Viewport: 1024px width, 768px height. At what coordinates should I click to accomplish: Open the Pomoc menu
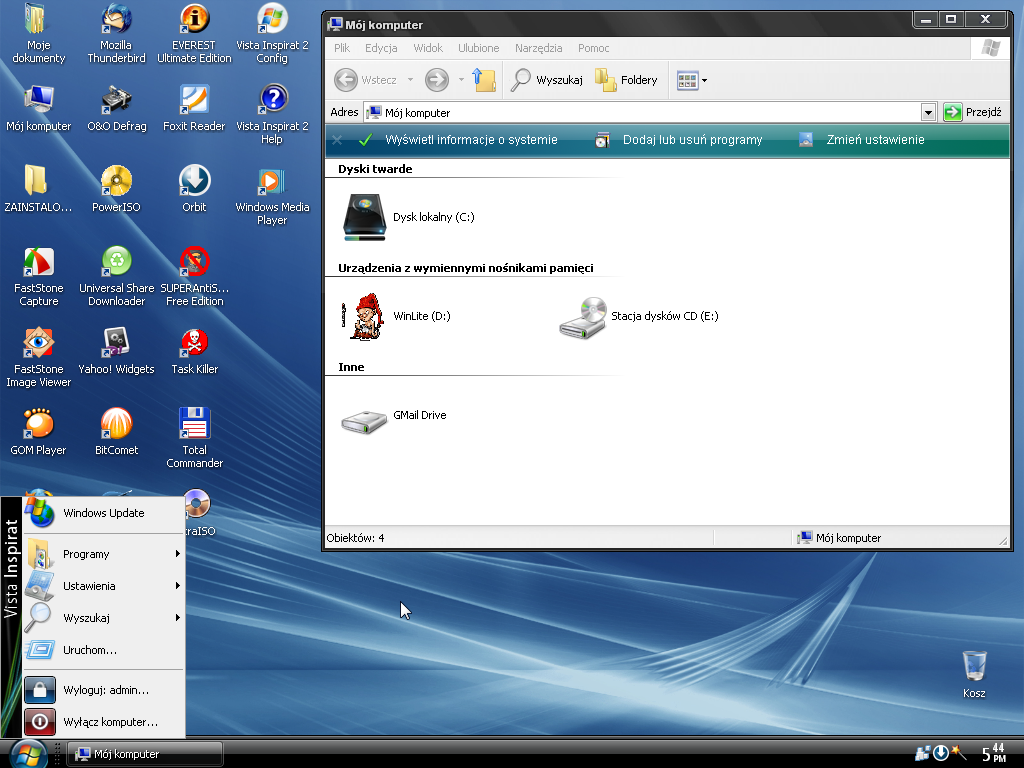pyautogui.click(x=594, y=48)
